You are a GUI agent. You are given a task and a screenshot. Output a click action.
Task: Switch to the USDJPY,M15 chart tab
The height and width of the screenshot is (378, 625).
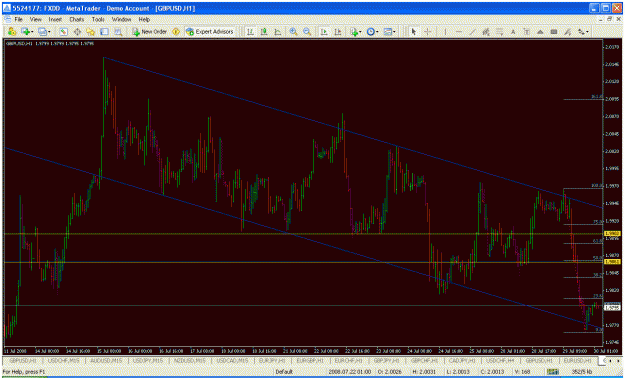(x=148, y=360)
